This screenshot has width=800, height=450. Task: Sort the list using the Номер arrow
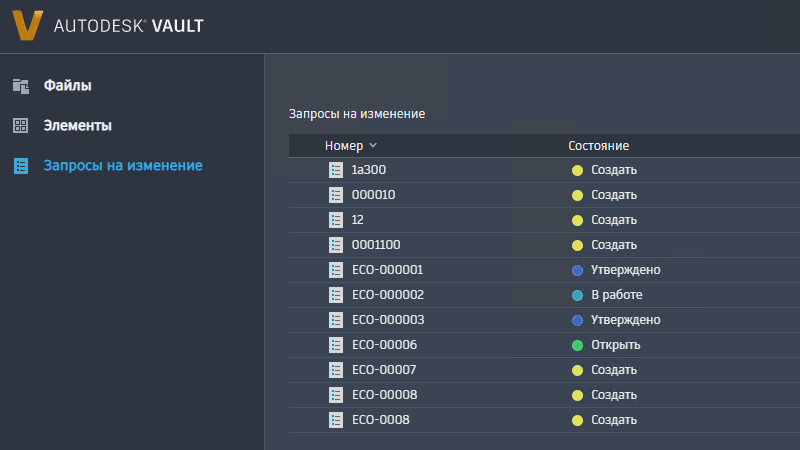click(x=373, y=146)
